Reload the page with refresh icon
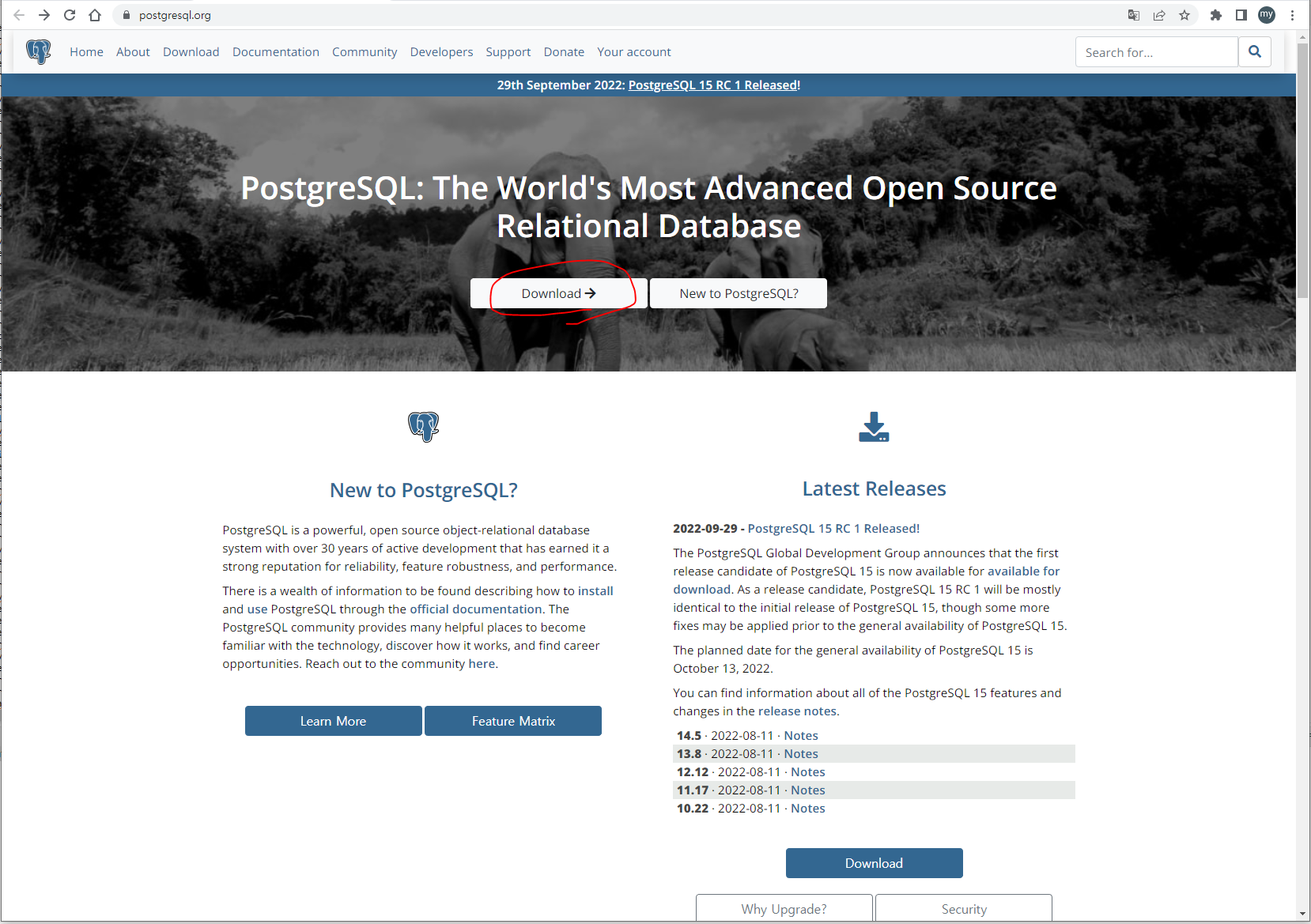The image size is (1311, 924). 70,15
